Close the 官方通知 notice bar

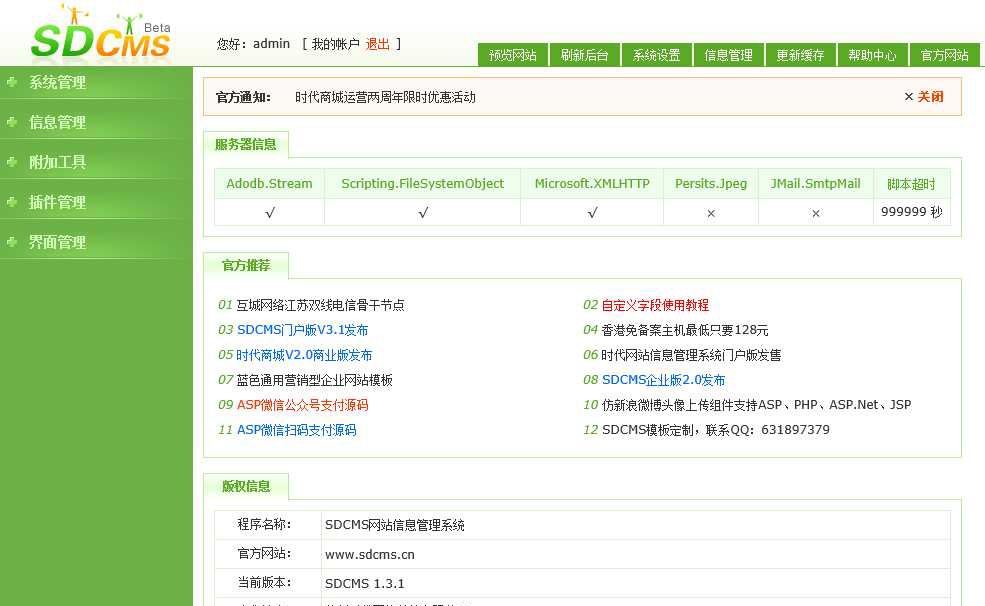[924, 97]
